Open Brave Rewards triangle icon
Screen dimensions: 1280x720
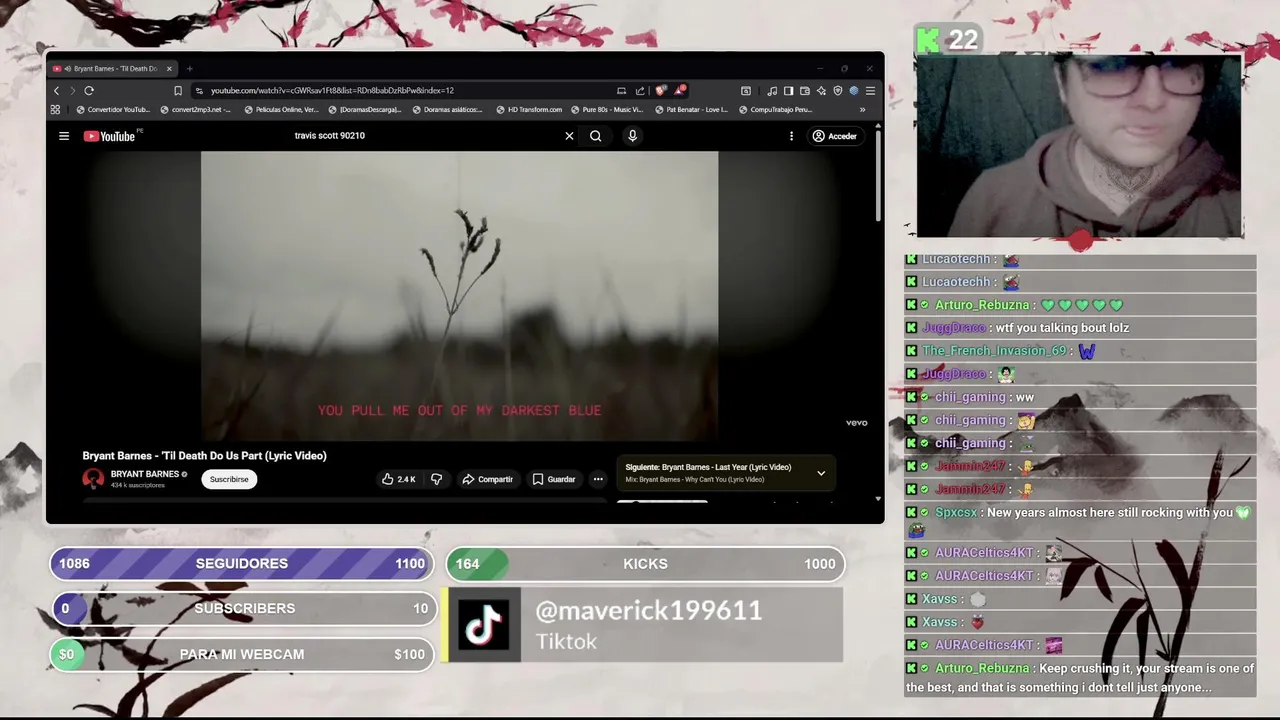[x=679, y=91]
